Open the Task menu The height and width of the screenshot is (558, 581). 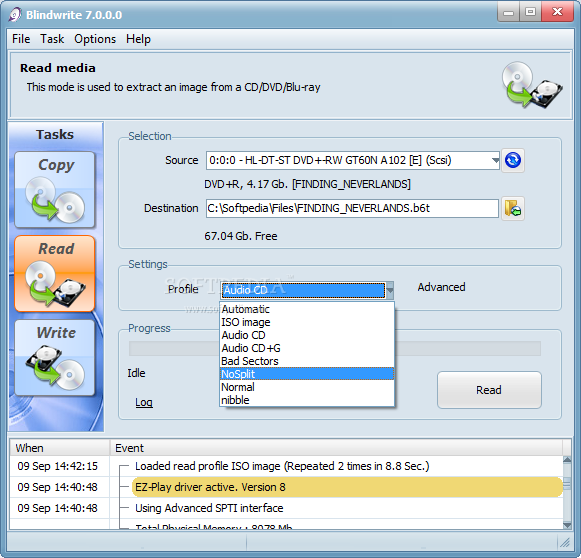pos(52,39)
